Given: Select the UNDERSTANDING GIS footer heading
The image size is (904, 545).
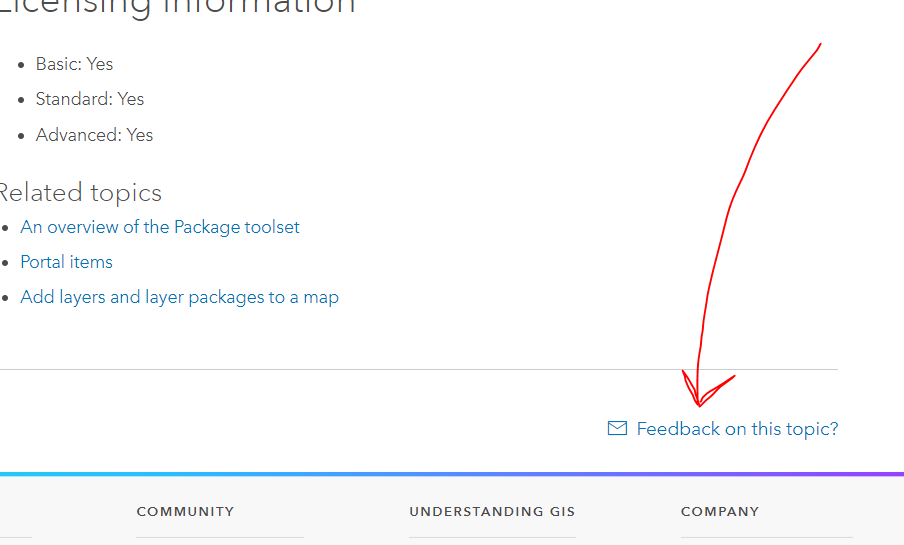Looking at the screenshot, I should [492, 511].
